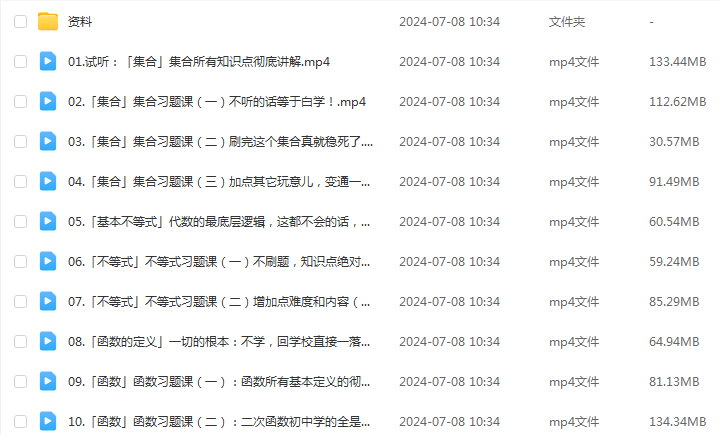Click video icon of 08. 函数的定义 file
Image resolution: width=721 pixels, height=435 pixels.
[x=48, y=341]
